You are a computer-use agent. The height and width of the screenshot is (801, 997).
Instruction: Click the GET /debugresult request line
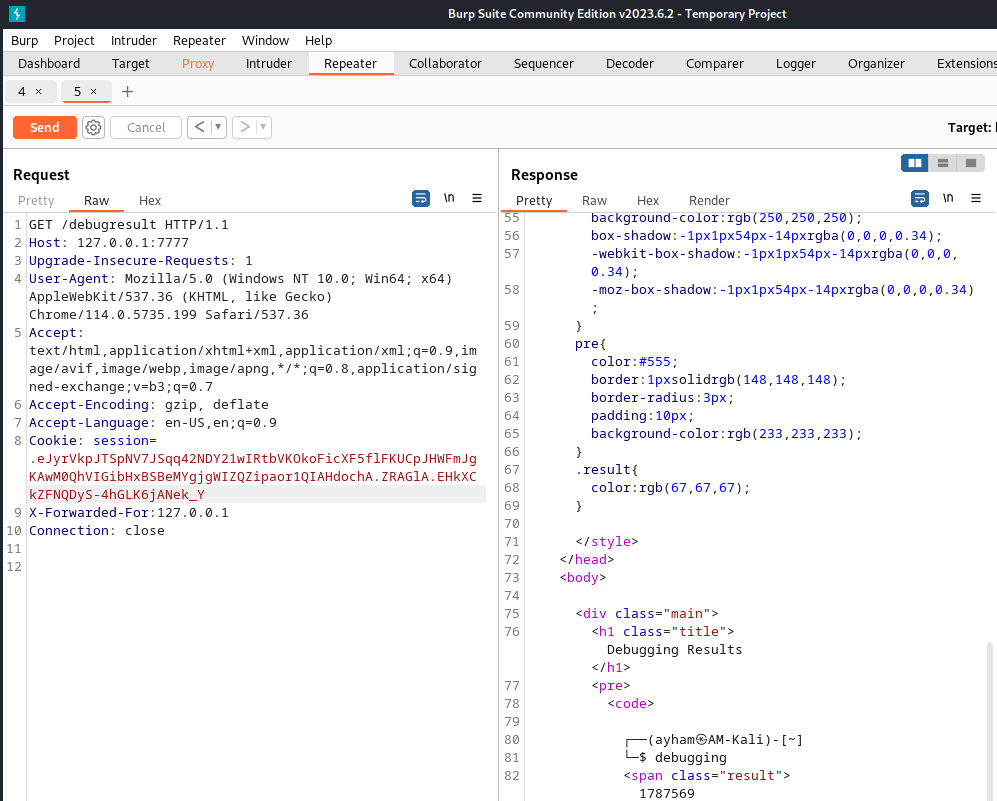pos(128,224)
